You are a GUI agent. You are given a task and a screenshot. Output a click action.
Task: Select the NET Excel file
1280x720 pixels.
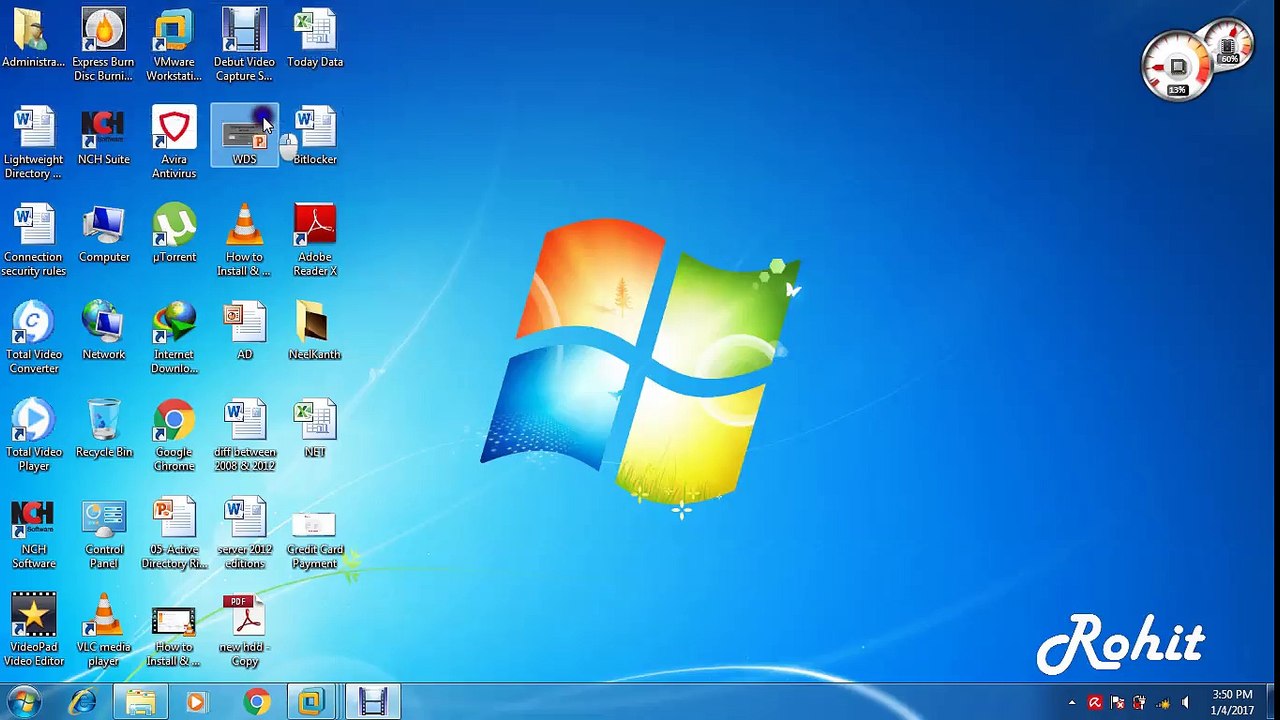point(315,430)
